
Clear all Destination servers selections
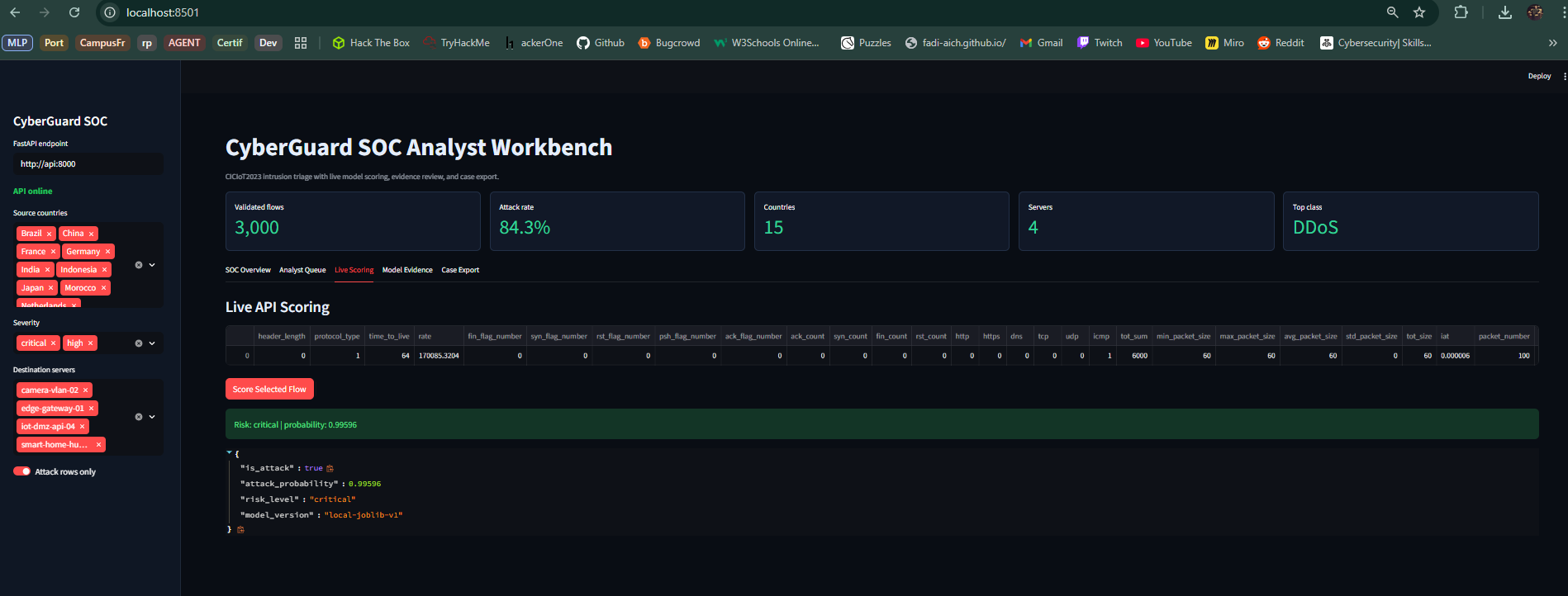point(139,417)
